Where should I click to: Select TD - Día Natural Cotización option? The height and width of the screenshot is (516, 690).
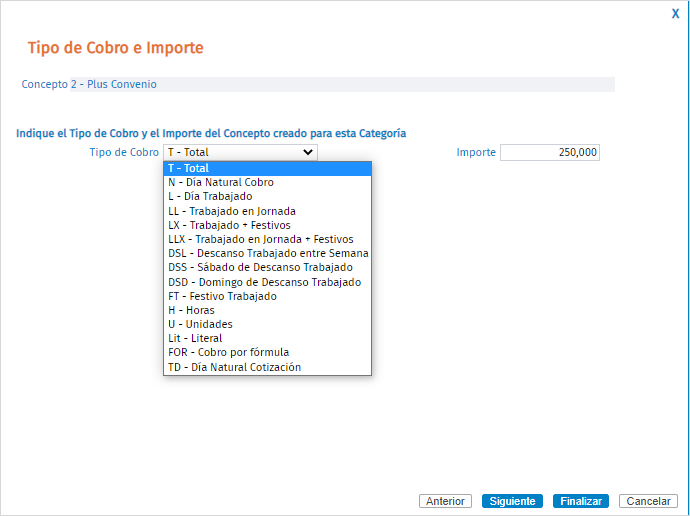267,367
